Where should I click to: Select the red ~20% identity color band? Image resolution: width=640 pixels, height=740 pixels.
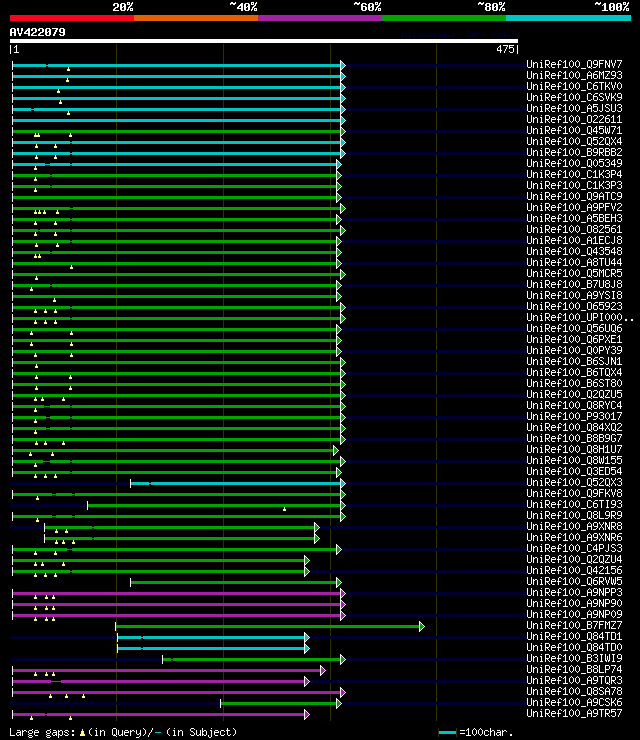tap(72, 18)
